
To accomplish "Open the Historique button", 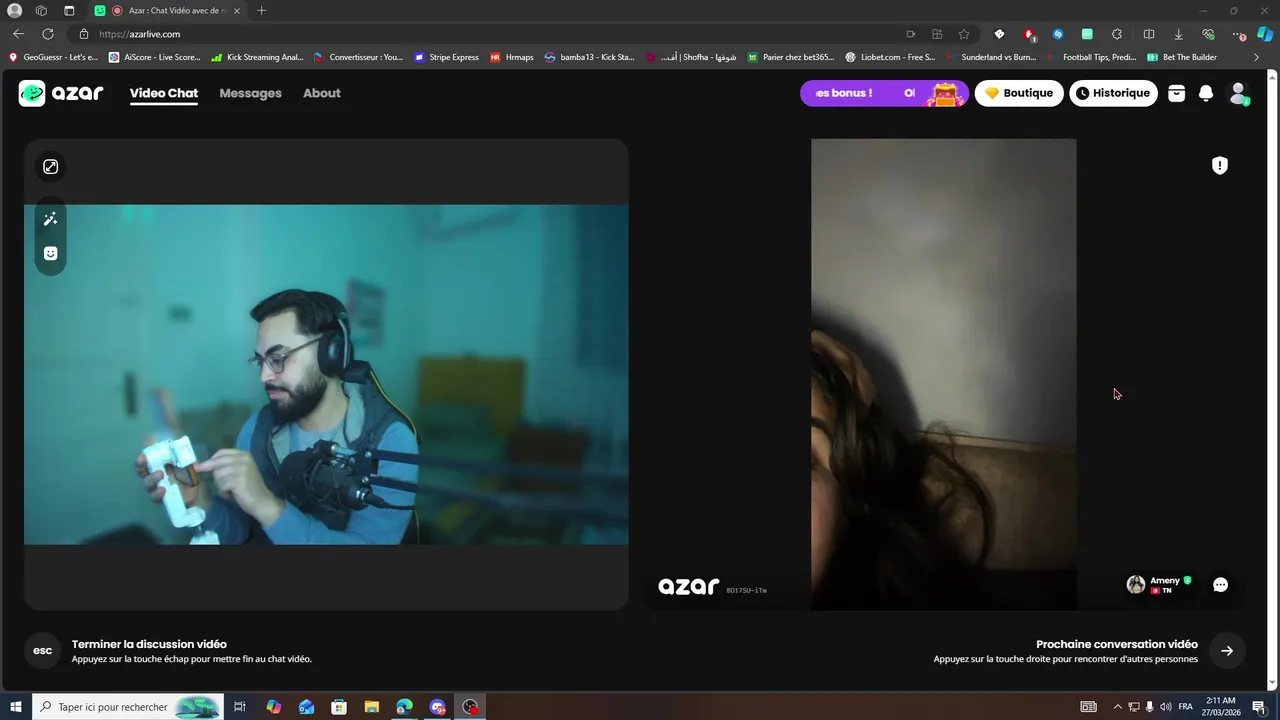I will pos(1113,93).
